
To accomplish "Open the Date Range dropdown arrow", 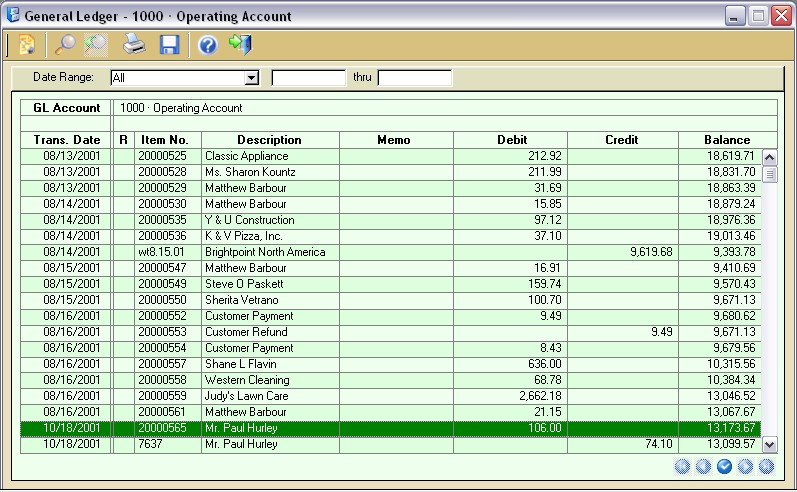I will point(252,78).
